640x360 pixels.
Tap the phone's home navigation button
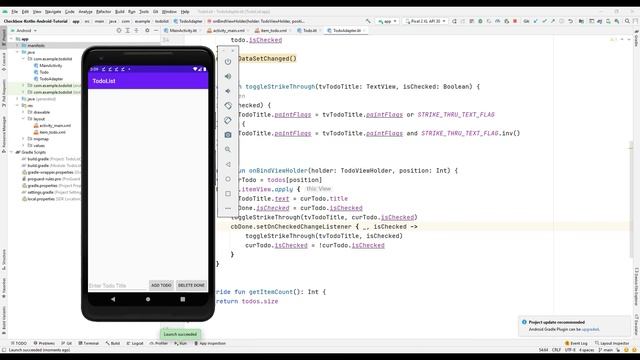pyautogui.click(x=148, y=299)
